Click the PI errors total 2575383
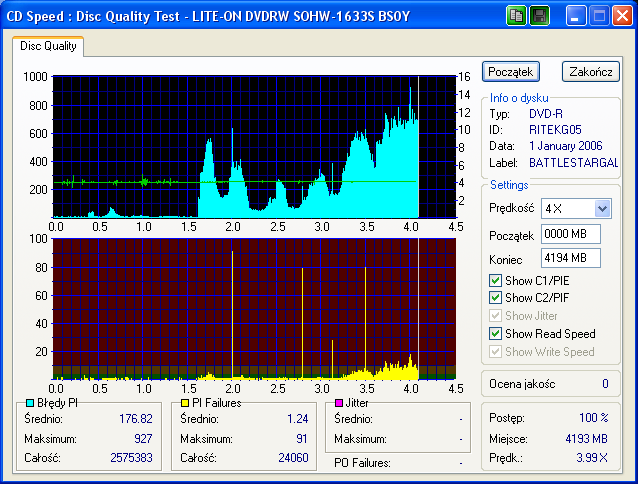This screenshot has width=638, height=484. tap(131, 458)
